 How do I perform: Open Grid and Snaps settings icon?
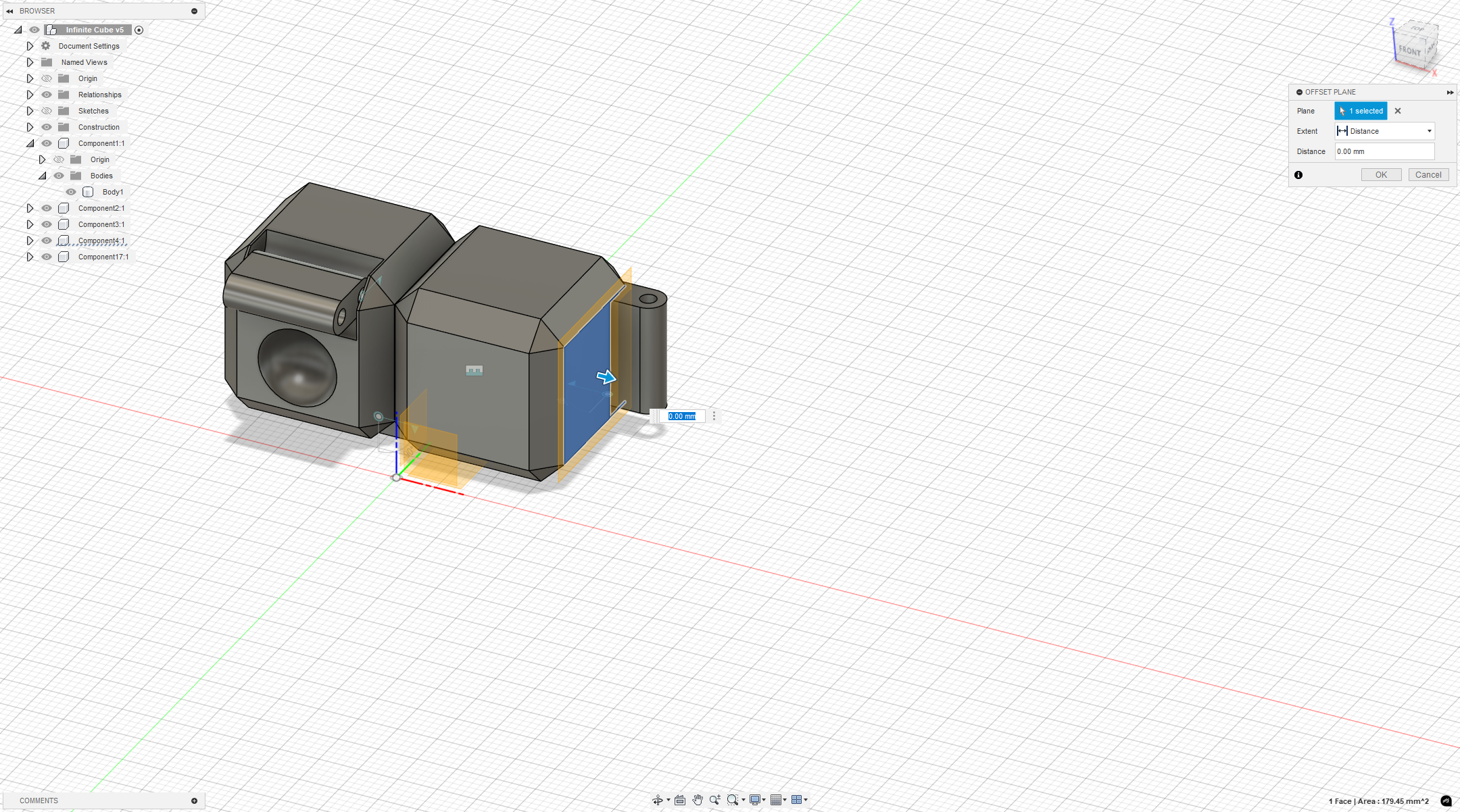pyautogui.click(x=776, y=800)
